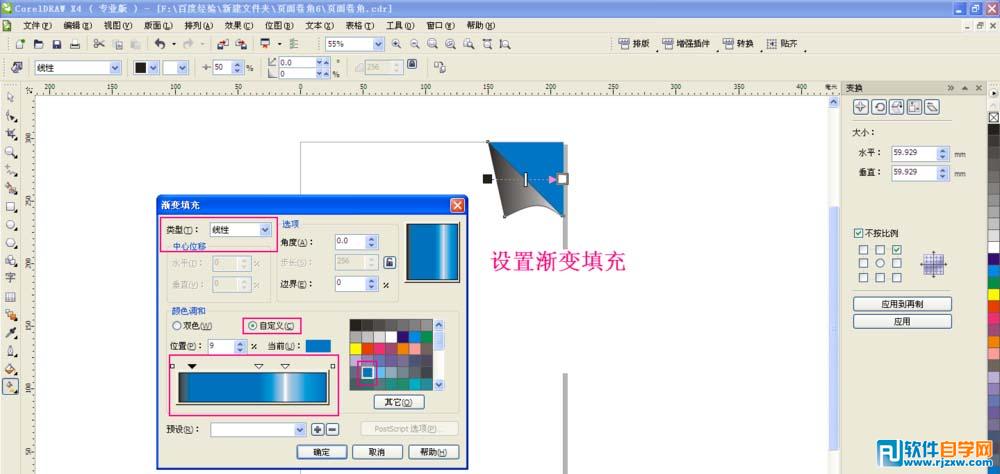1000x474 pixels.
Task: Select the Table tool in the toolbox
Action: (x=11, y=297)
